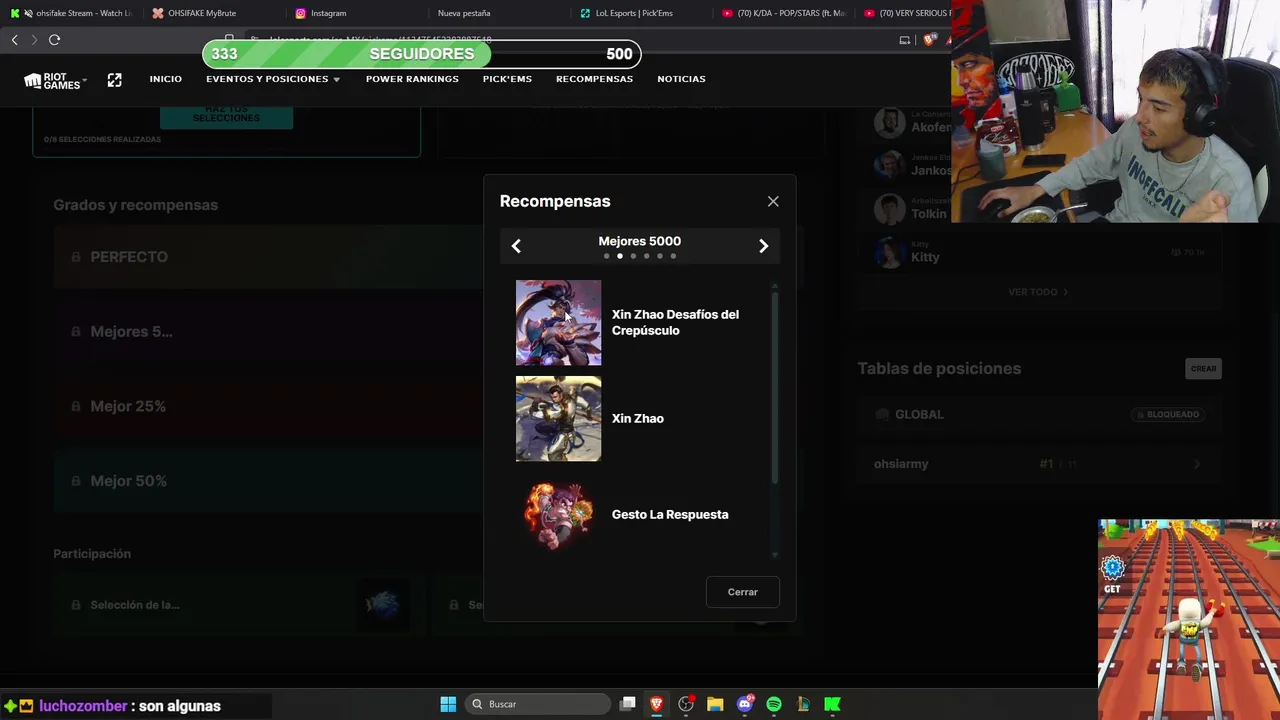
Task: Click the fourth tier pagination dot
Action: click(x=646, y=256)
